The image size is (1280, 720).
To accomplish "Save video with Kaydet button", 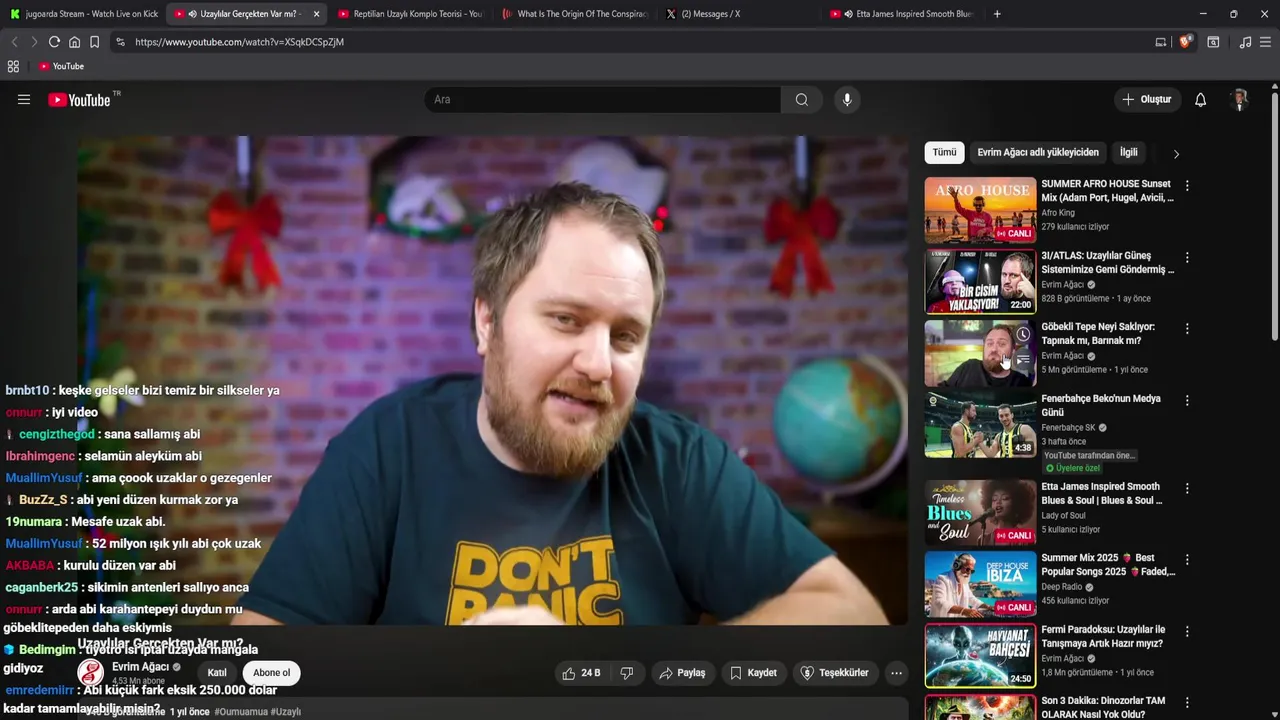I will 753,673.
